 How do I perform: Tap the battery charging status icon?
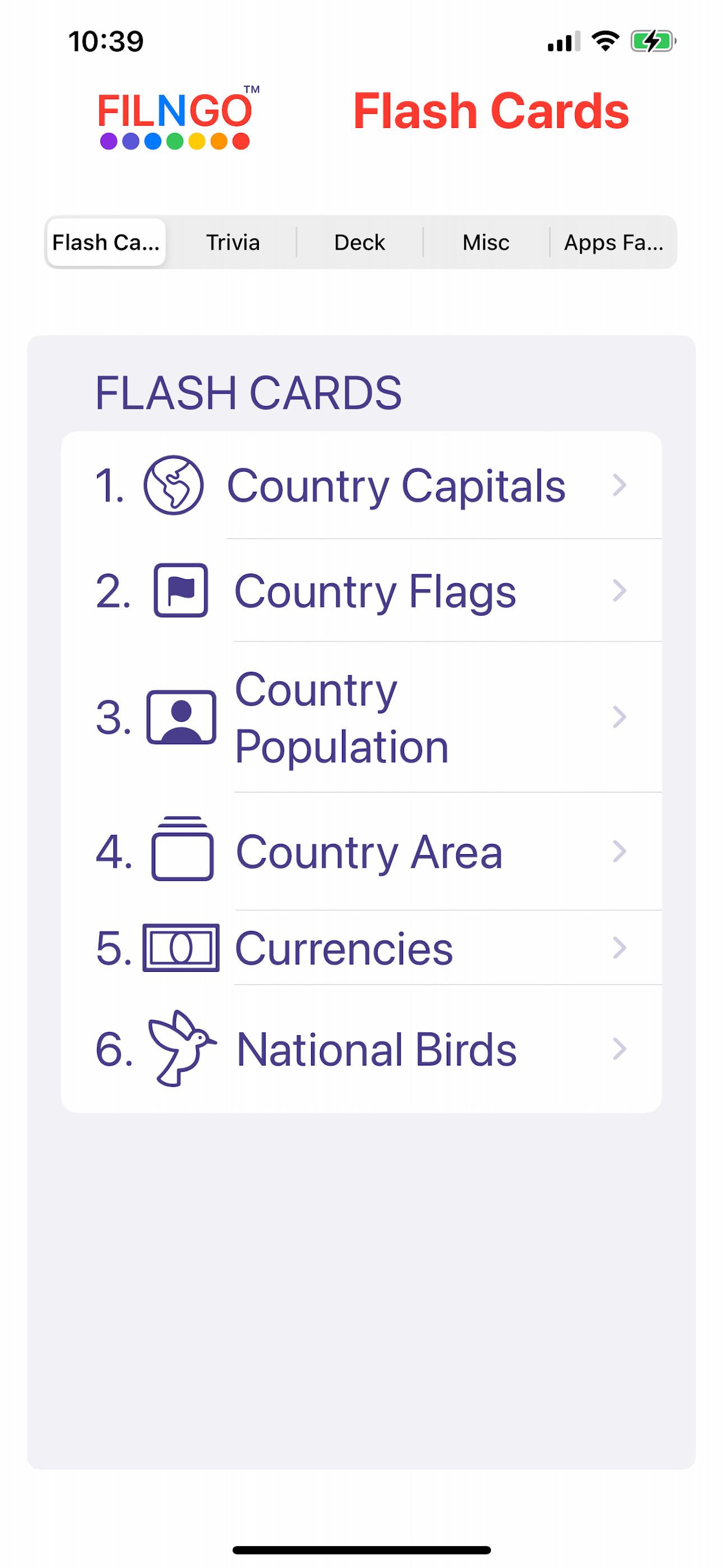654,41
